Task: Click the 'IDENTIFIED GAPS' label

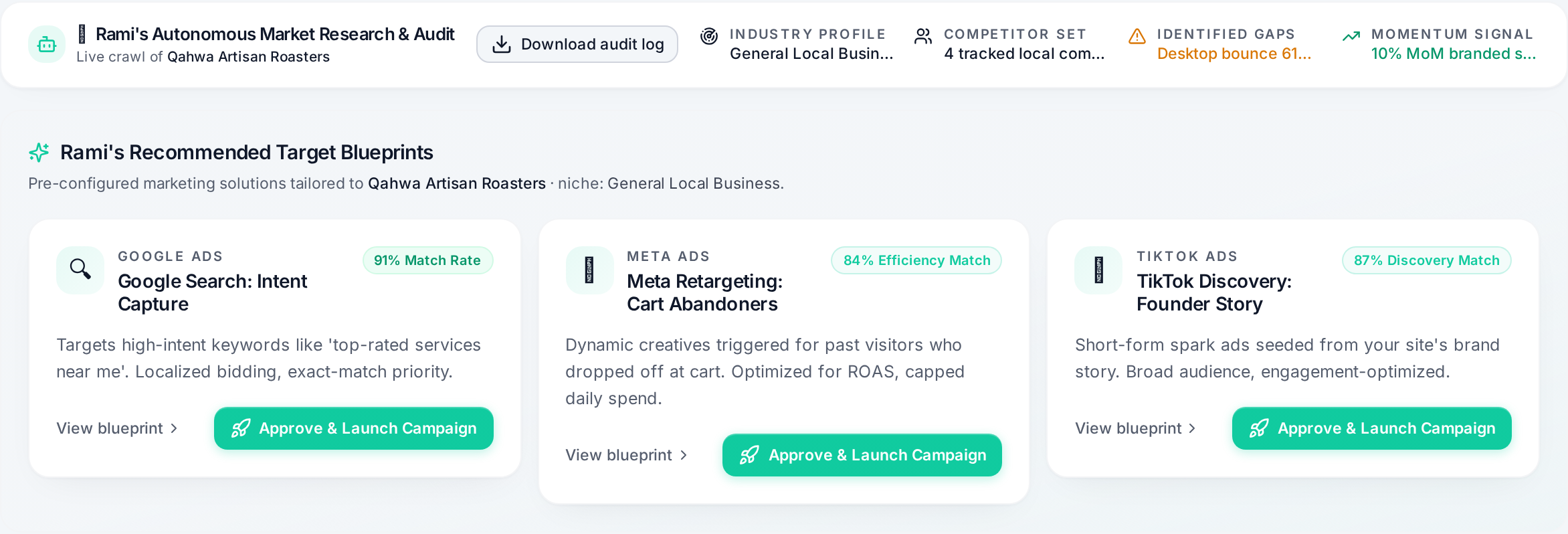Action: 1226,34
